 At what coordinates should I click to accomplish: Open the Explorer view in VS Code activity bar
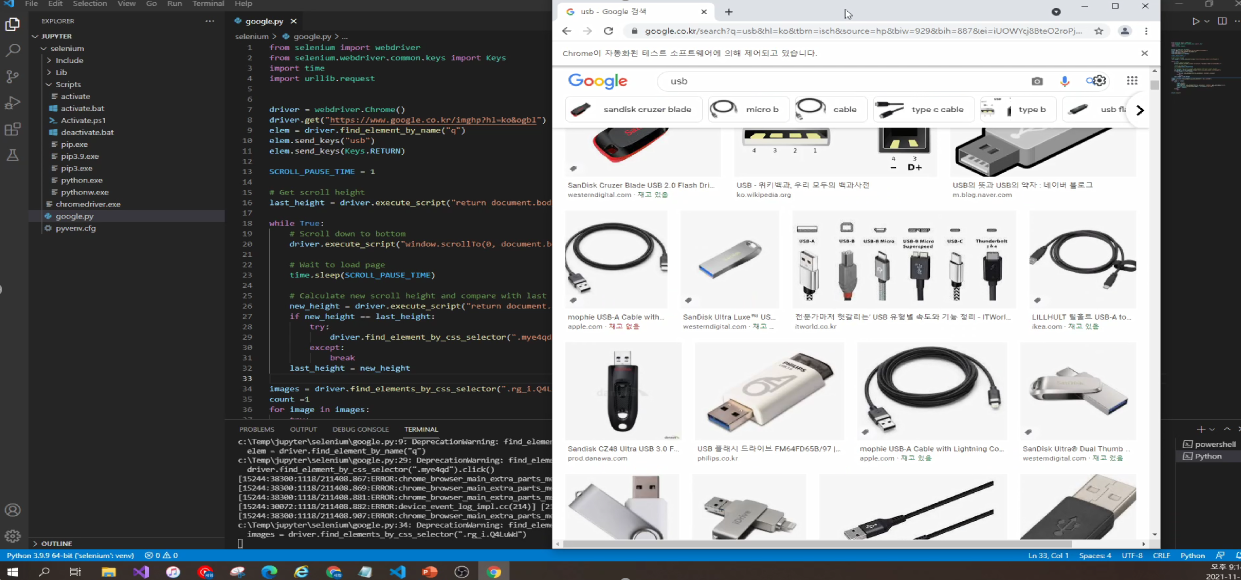point(13,22)
